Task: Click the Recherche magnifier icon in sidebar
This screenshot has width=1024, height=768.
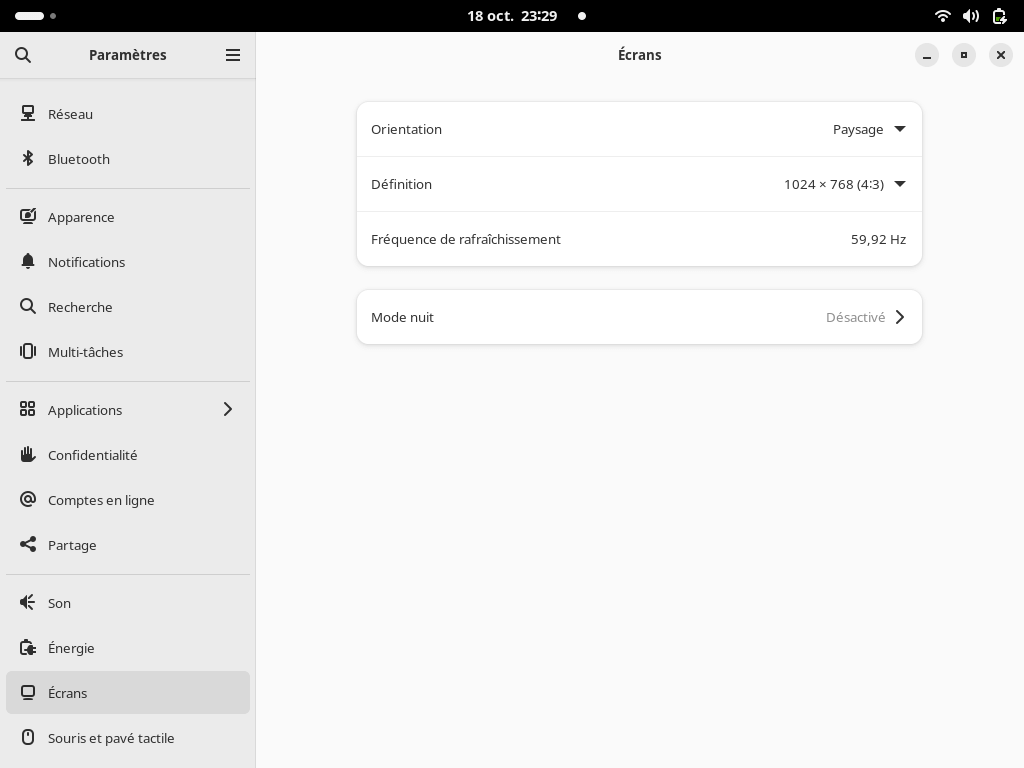Action: 27,306
